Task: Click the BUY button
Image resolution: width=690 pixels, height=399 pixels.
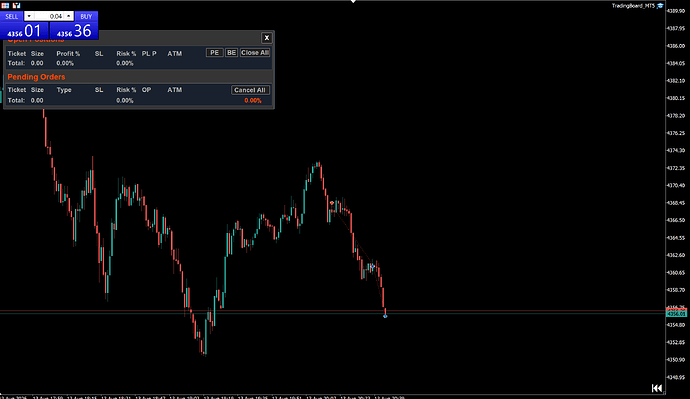Action: [x=86, y=16]
